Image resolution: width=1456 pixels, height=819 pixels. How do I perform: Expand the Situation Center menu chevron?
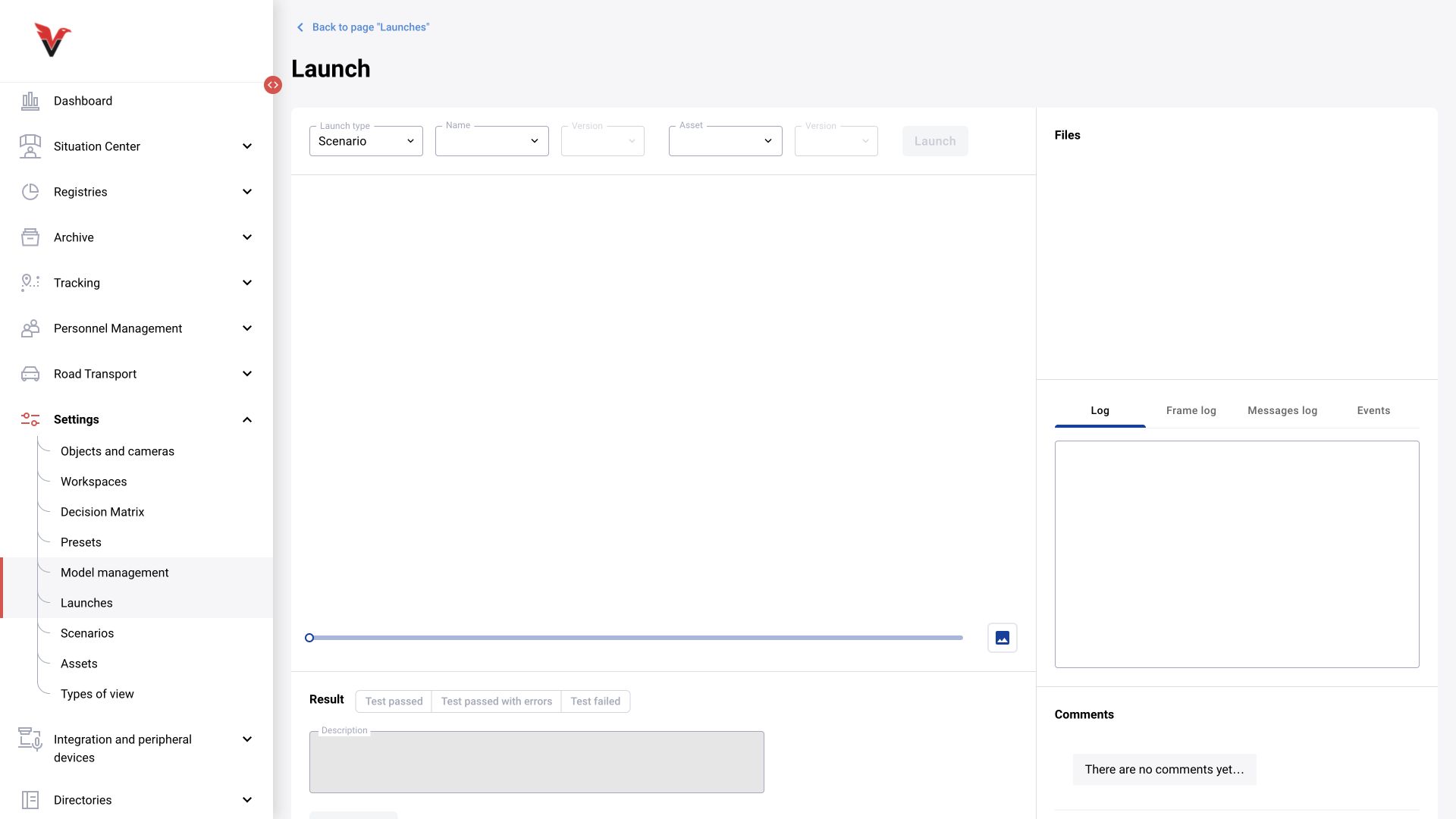point(247,146)
